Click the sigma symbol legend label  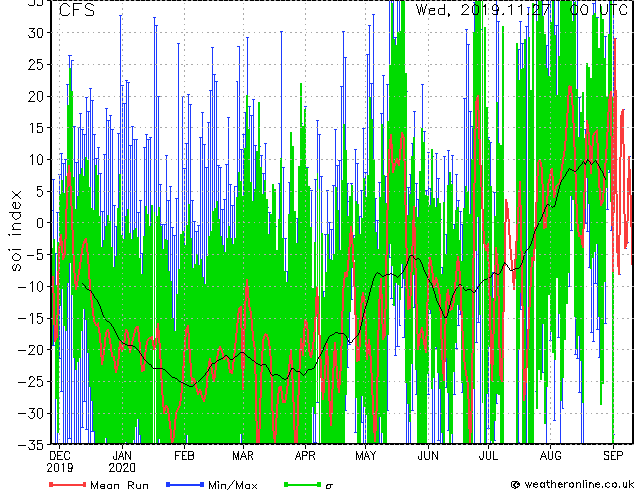point(329,485)
